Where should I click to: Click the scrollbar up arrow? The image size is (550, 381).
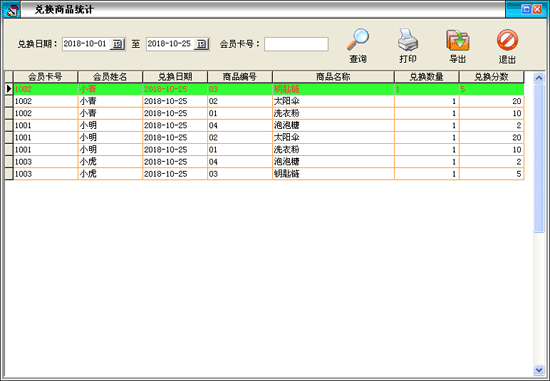click(538, 78)
